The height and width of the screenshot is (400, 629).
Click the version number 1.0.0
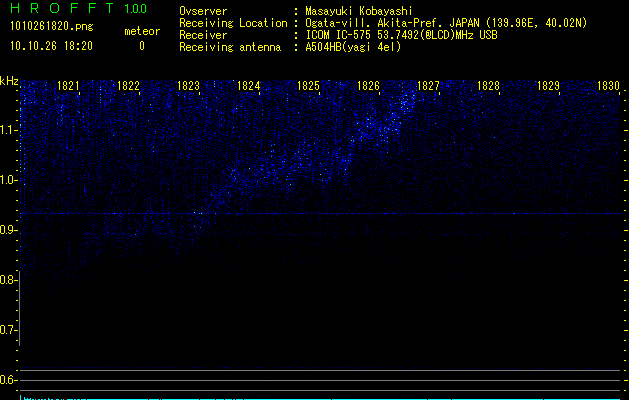coord(136,8)
